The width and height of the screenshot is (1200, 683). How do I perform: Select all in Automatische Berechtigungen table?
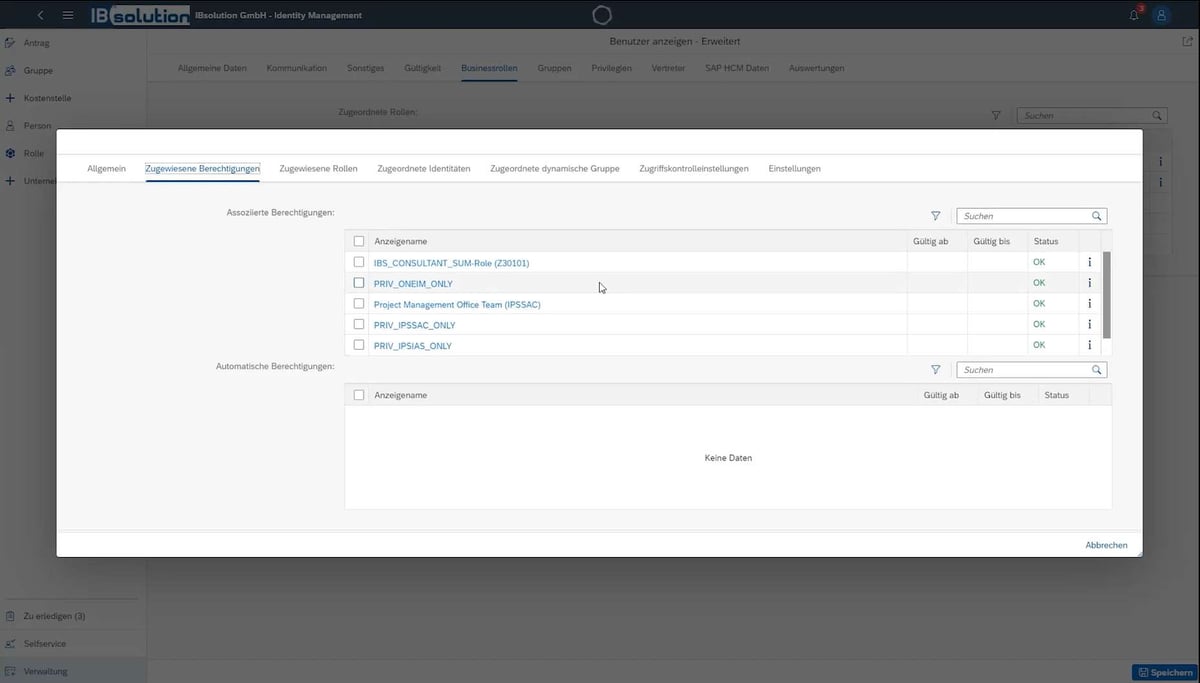[359, 395]
